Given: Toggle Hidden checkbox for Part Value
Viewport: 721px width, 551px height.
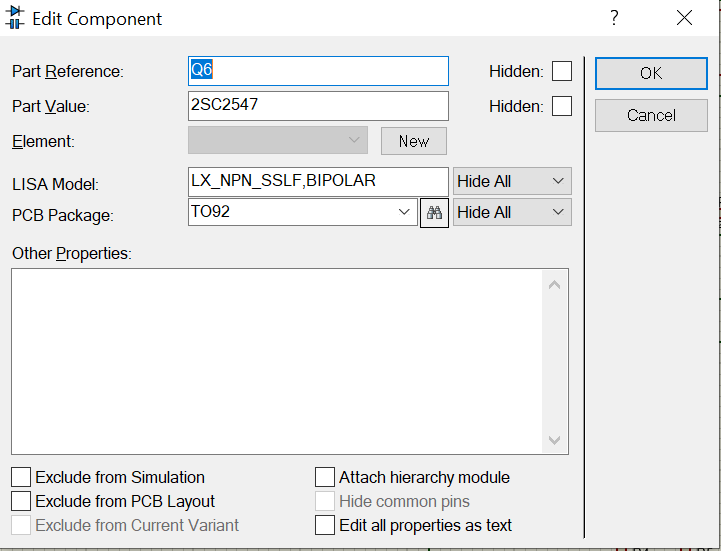Looking at the screenshot, I should [x=562, y=106].
